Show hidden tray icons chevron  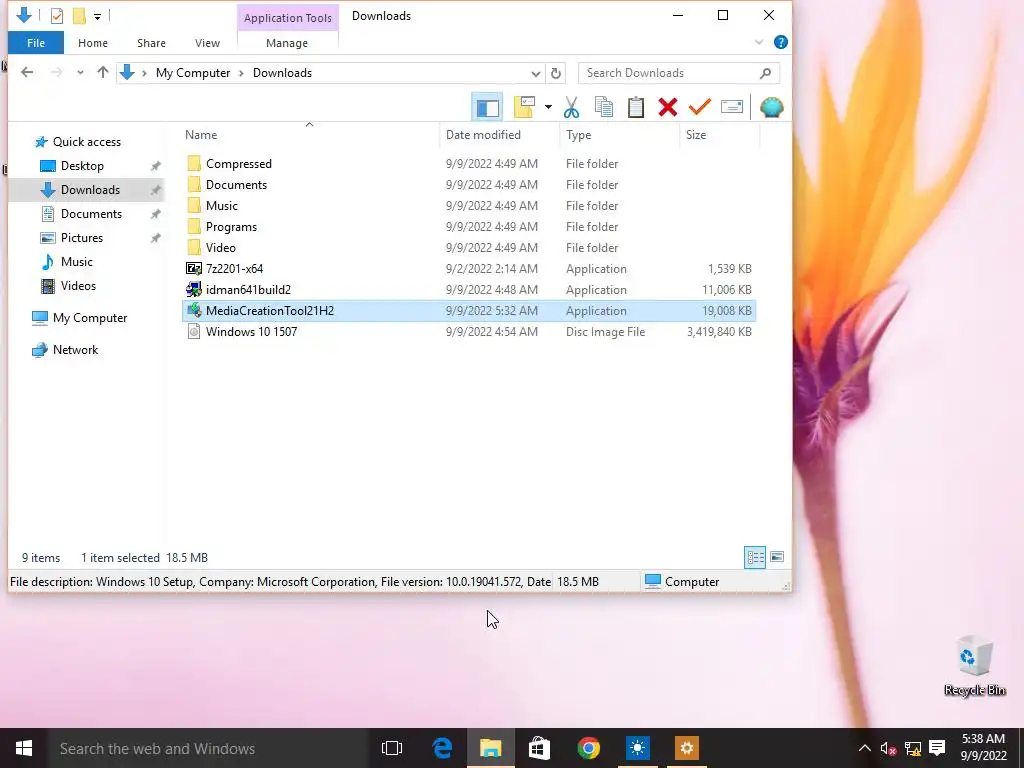(864, 748)
